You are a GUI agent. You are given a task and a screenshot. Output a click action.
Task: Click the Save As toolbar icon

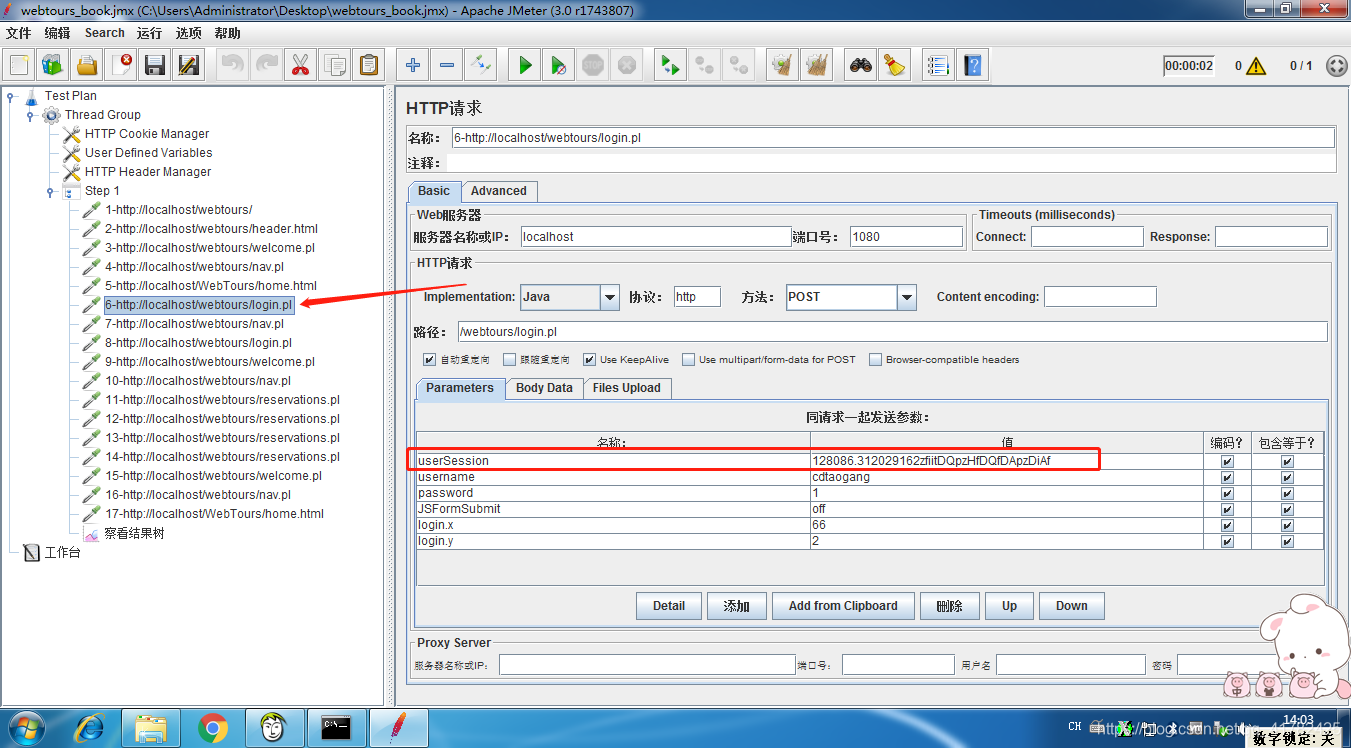(x=189, y=66)
